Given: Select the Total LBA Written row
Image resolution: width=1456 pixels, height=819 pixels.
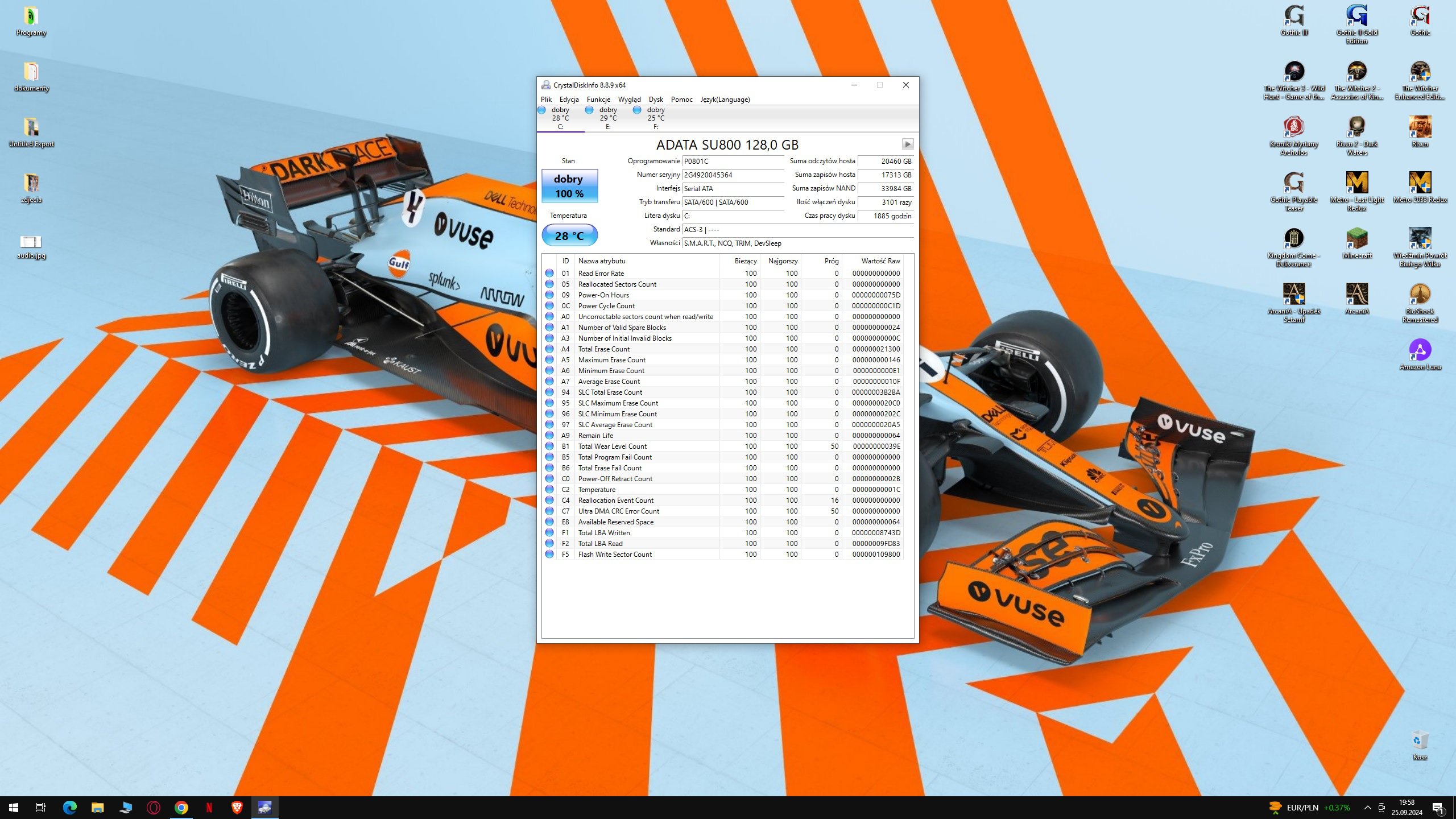Looking at the screenshot, I should (723, 533).
